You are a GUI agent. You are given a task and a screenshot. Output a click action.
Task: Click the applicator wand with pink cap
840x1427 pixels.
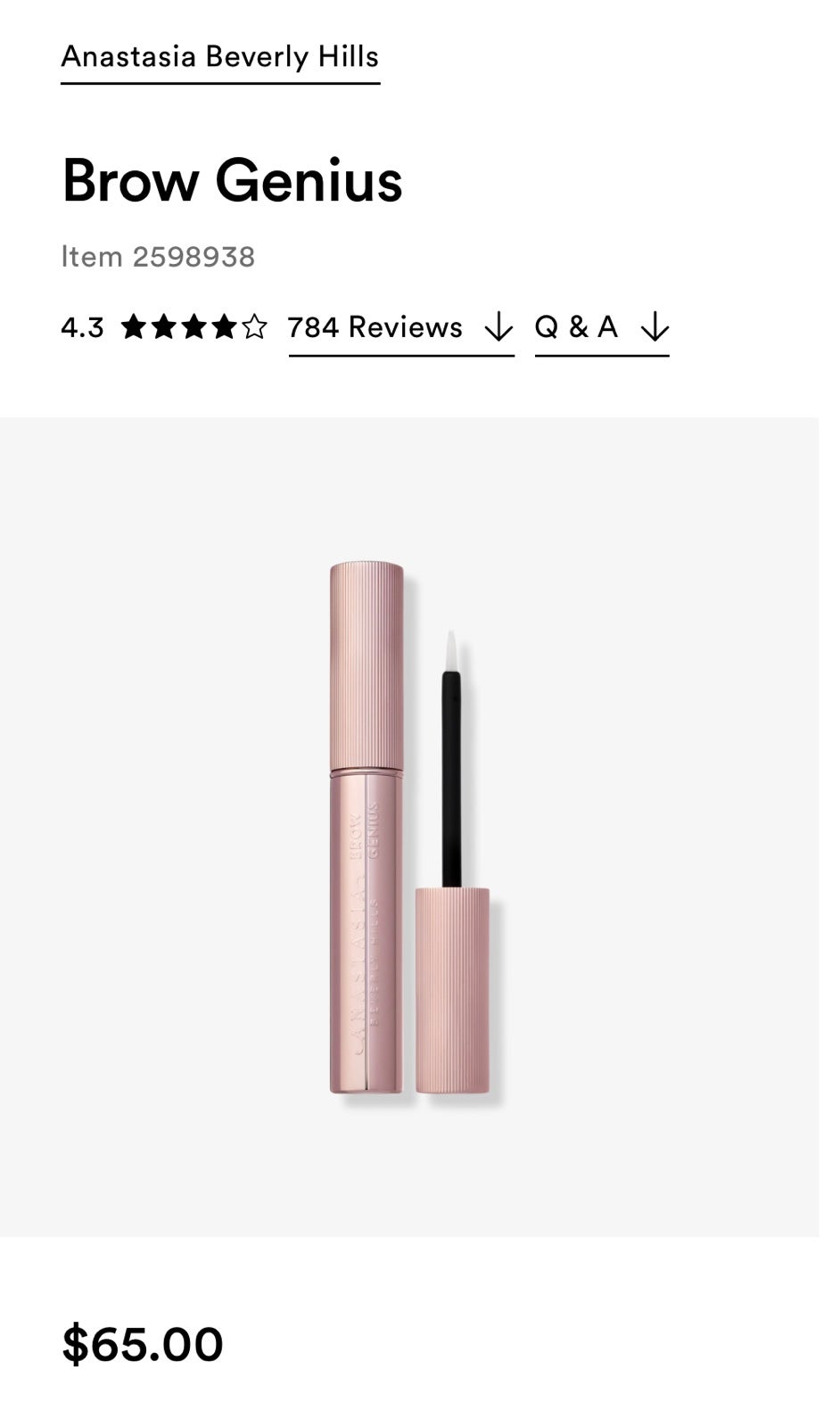point(452,862)
